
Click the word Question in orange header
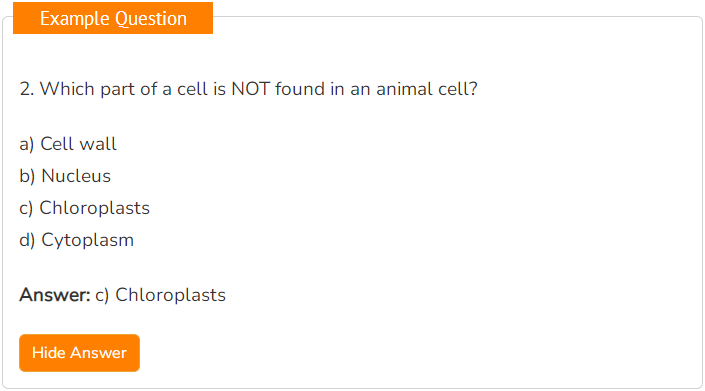click(151, 19)
